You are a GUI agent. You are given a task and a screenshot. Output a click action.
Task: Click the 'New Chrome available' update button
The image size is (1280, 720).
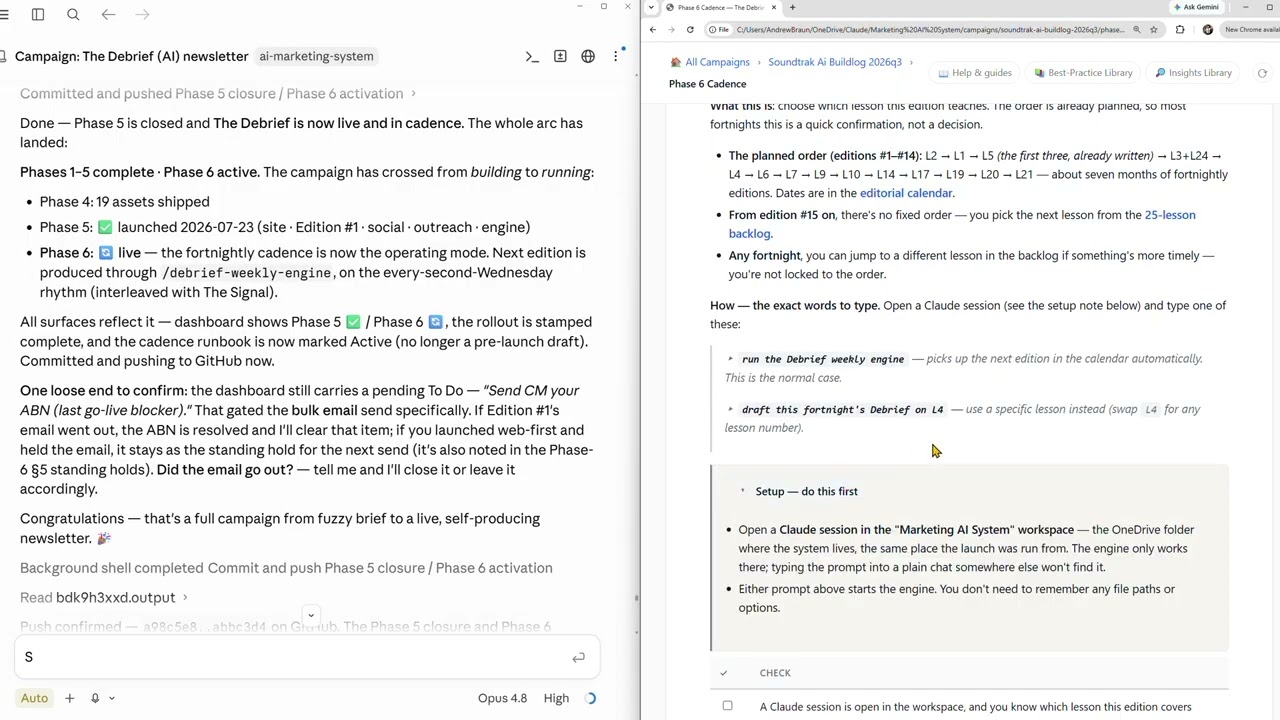[x=1251, y=30]
